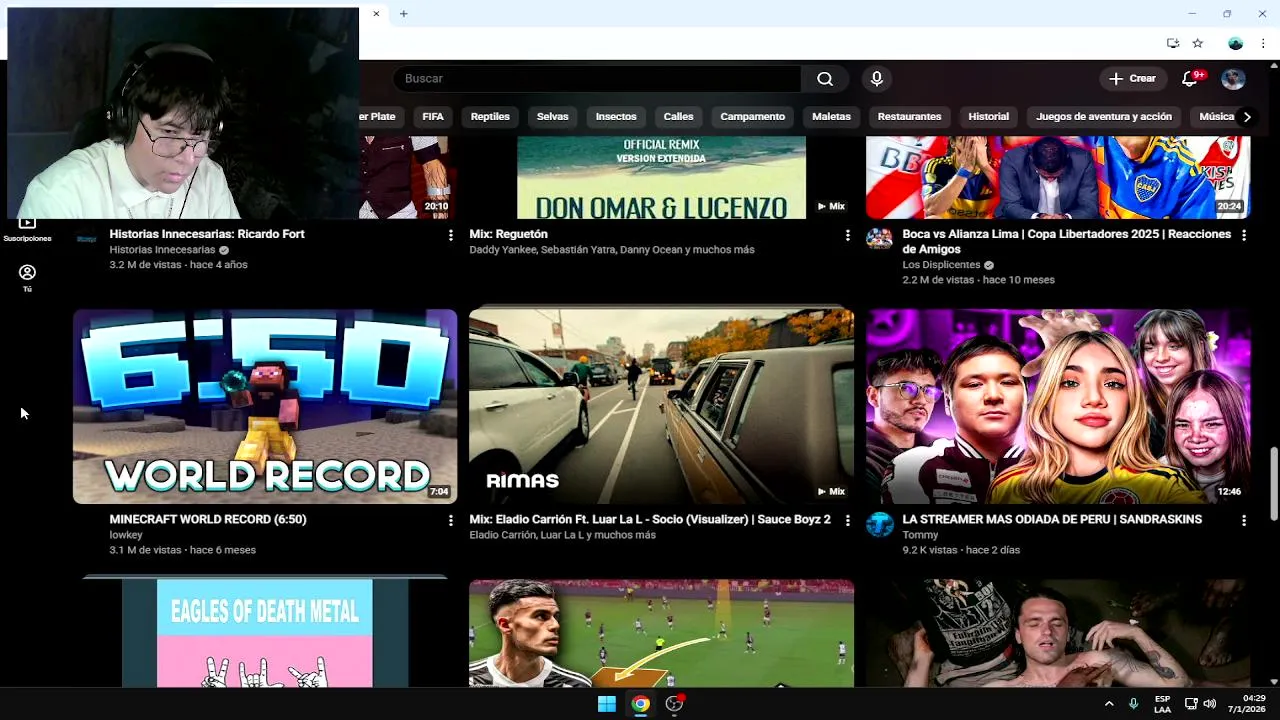Screen dimensions: 1280x720
Task: Open the Tommy channel name link
Action: (920, 535)
